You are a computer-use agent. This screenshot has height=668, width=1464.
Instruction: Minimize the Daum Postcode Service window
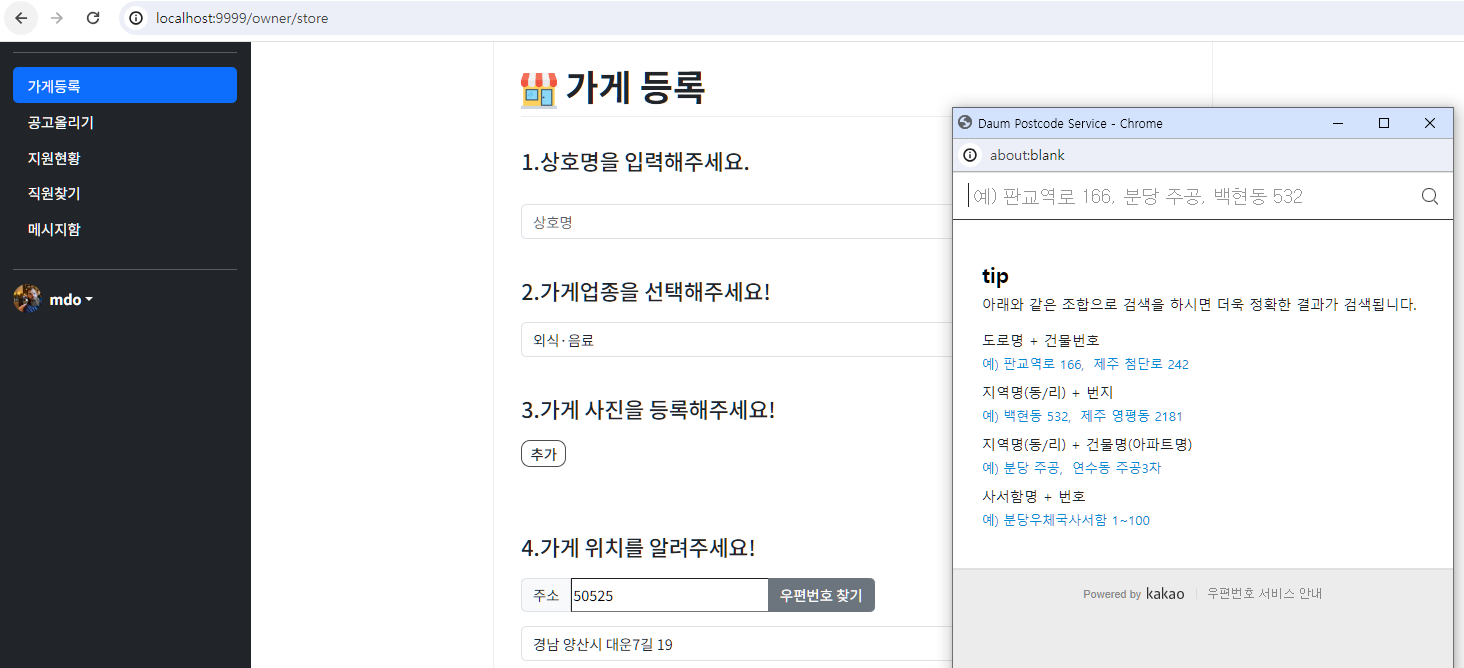point(1338,123)
